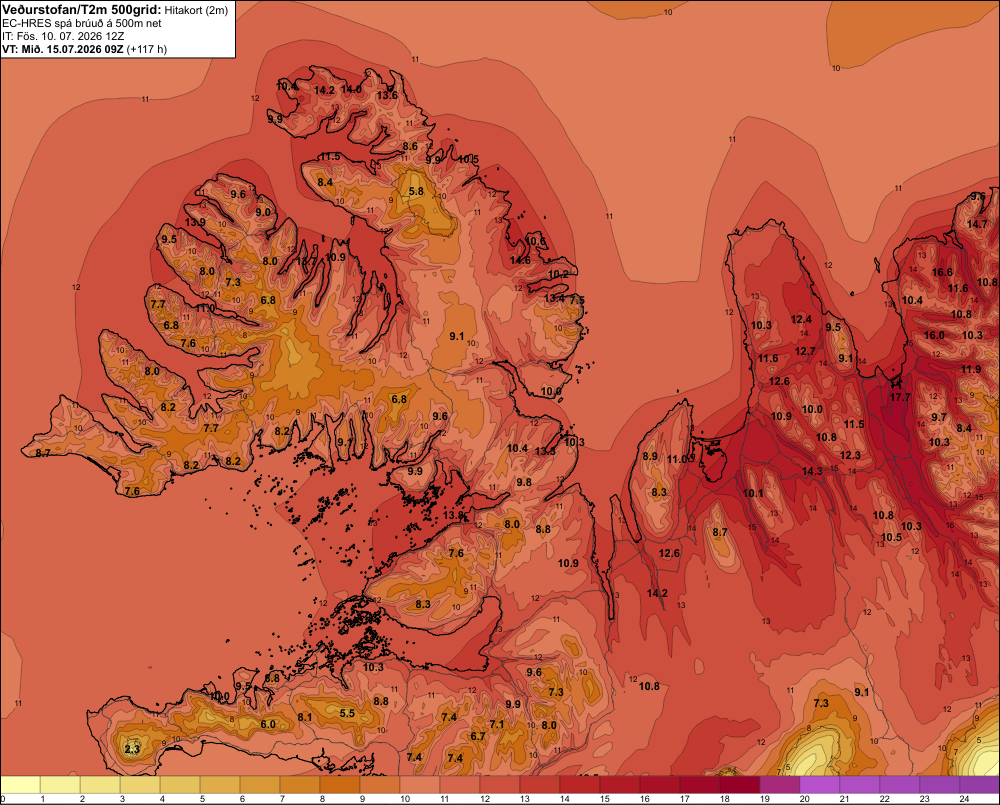This screenshot has width=1000, height=805.
Task: Select the IT initial time line
Action: 63,36
